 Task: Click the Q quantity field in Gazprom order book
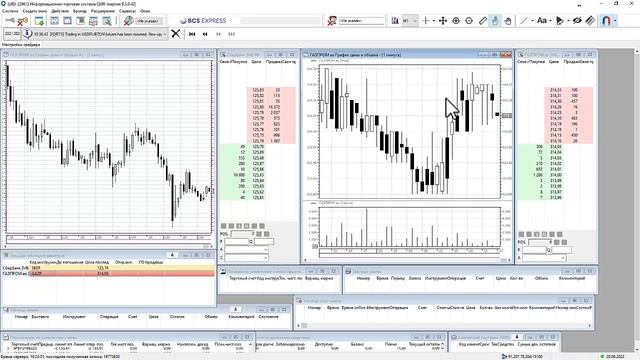coord(561,250)
